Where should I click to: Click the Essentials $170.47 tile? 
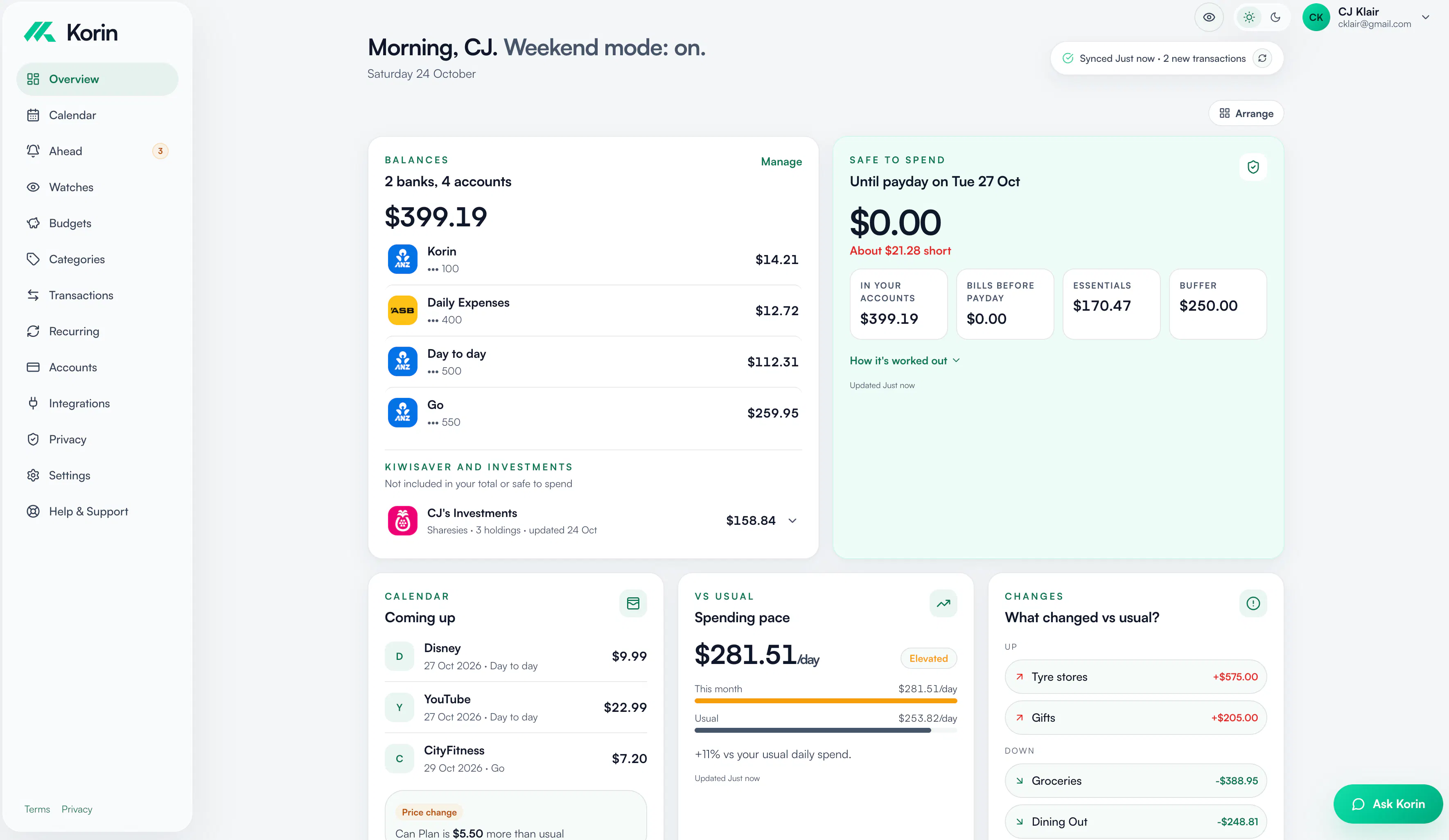pos(1111,304)
